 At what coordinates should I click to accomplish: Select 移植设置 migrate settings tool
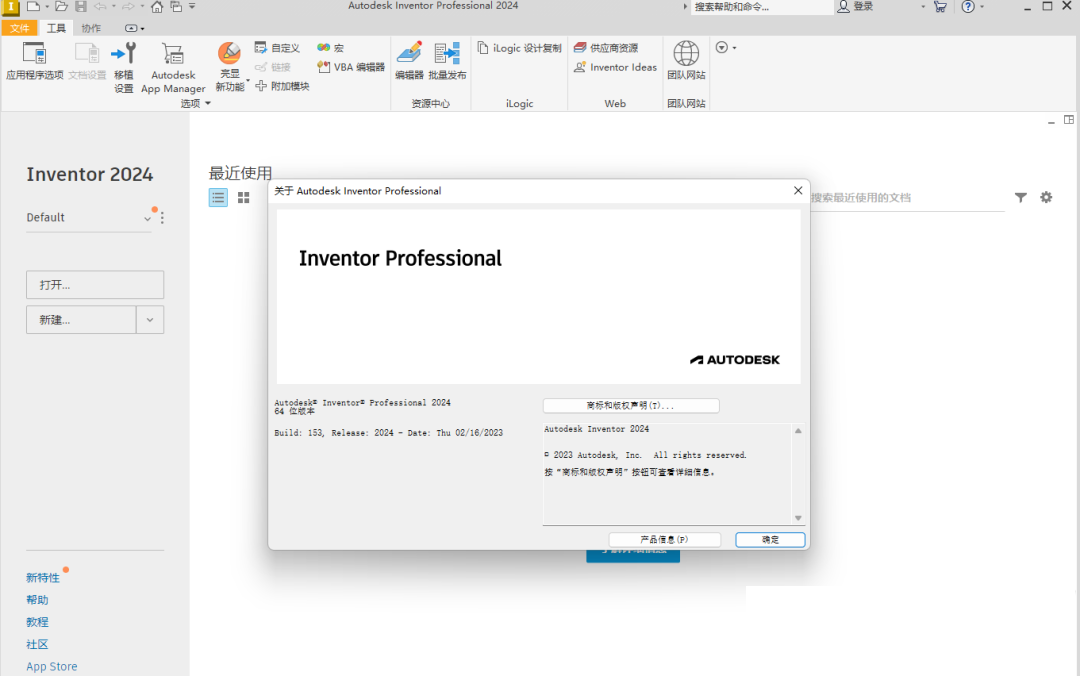click(x=122, y=65)
